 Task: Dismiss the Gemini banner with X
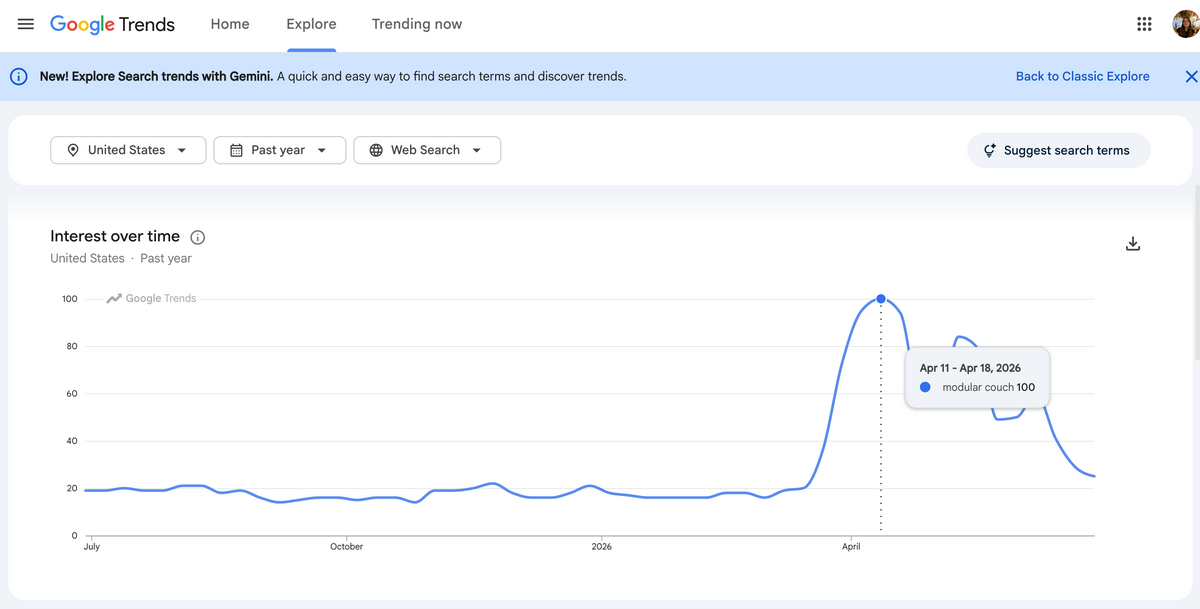coord(1191,76)
